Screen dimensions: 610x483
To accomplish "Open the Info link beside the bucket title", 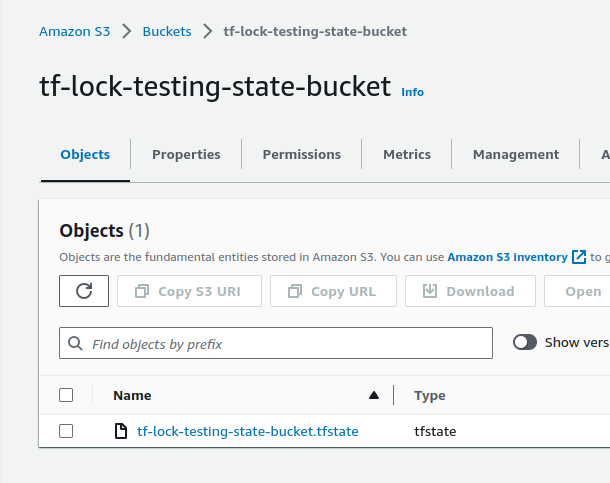I will click(x=412, y=92).
